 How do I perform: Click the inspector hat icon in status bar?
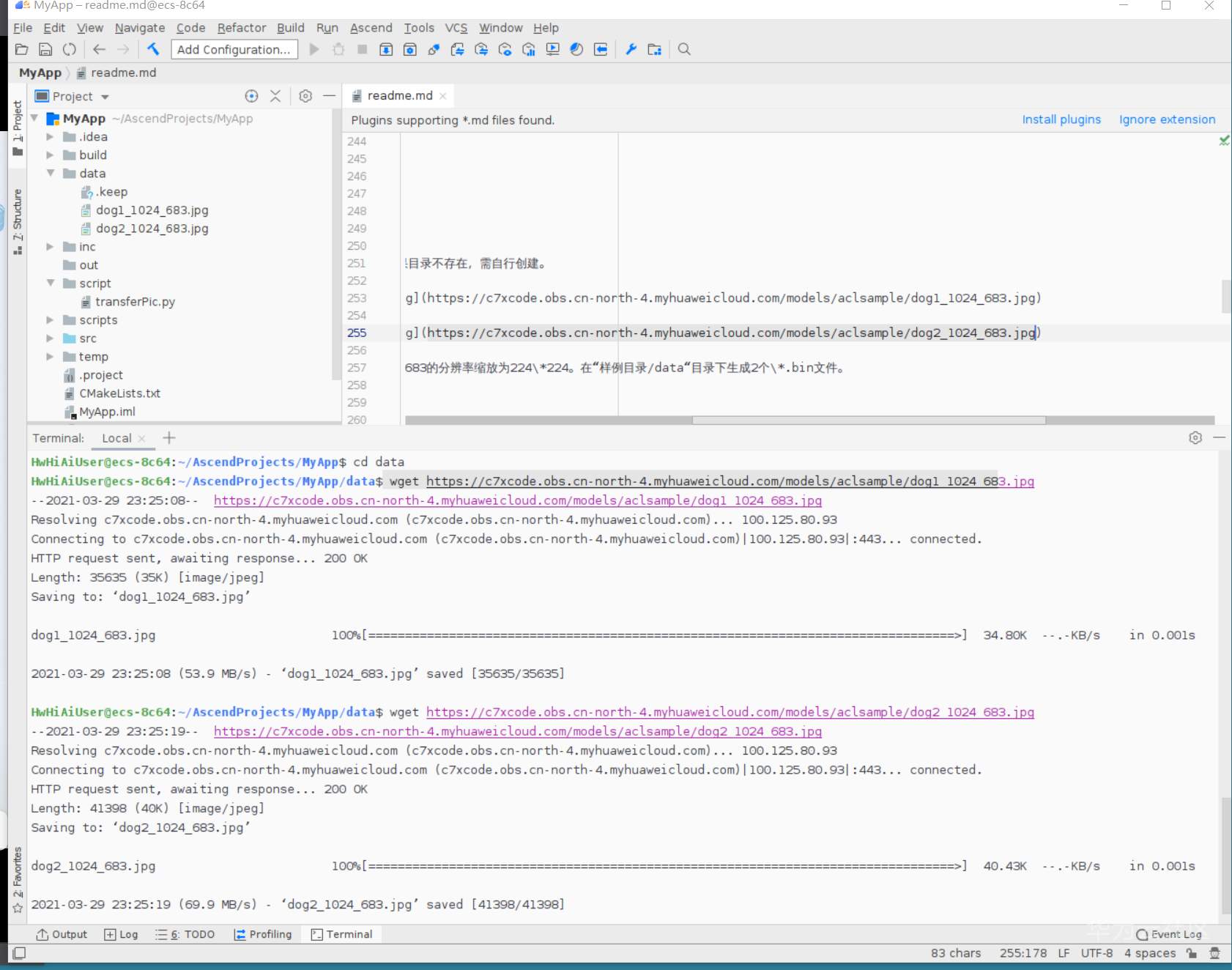tap(1215, 953)
